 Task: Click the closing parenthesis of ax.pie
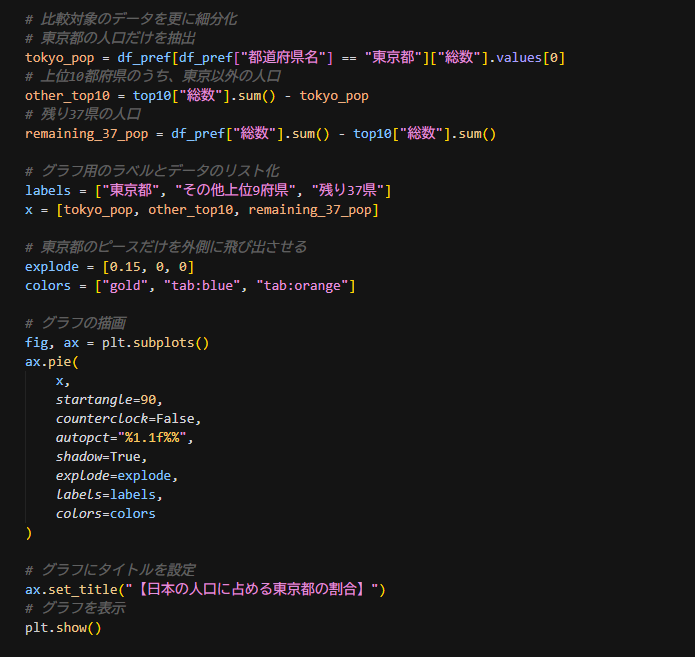[x=29, y=533]
